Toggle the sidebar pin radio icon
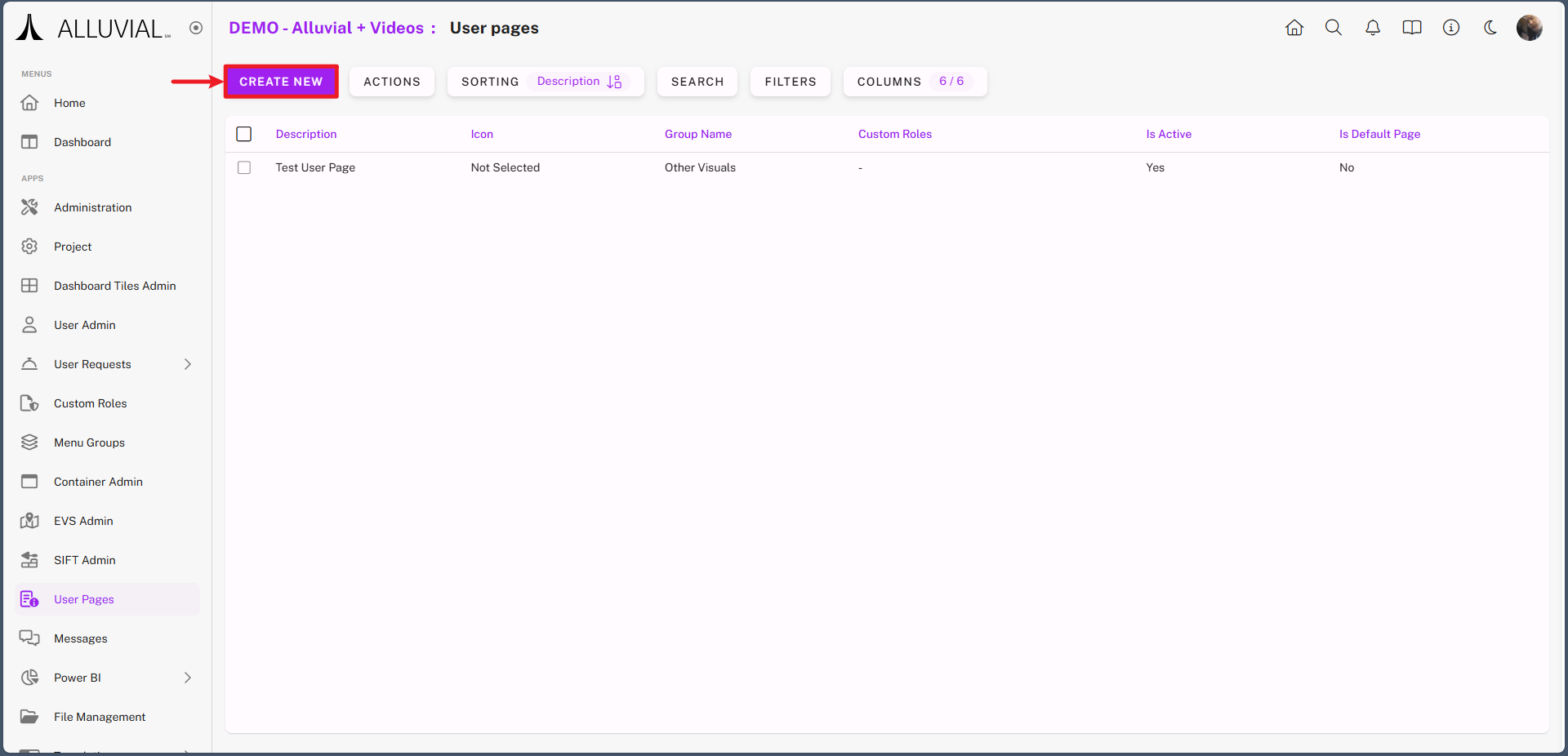Image resolution: width=1568 pixels, height=756 pixels. click(196, 28)
